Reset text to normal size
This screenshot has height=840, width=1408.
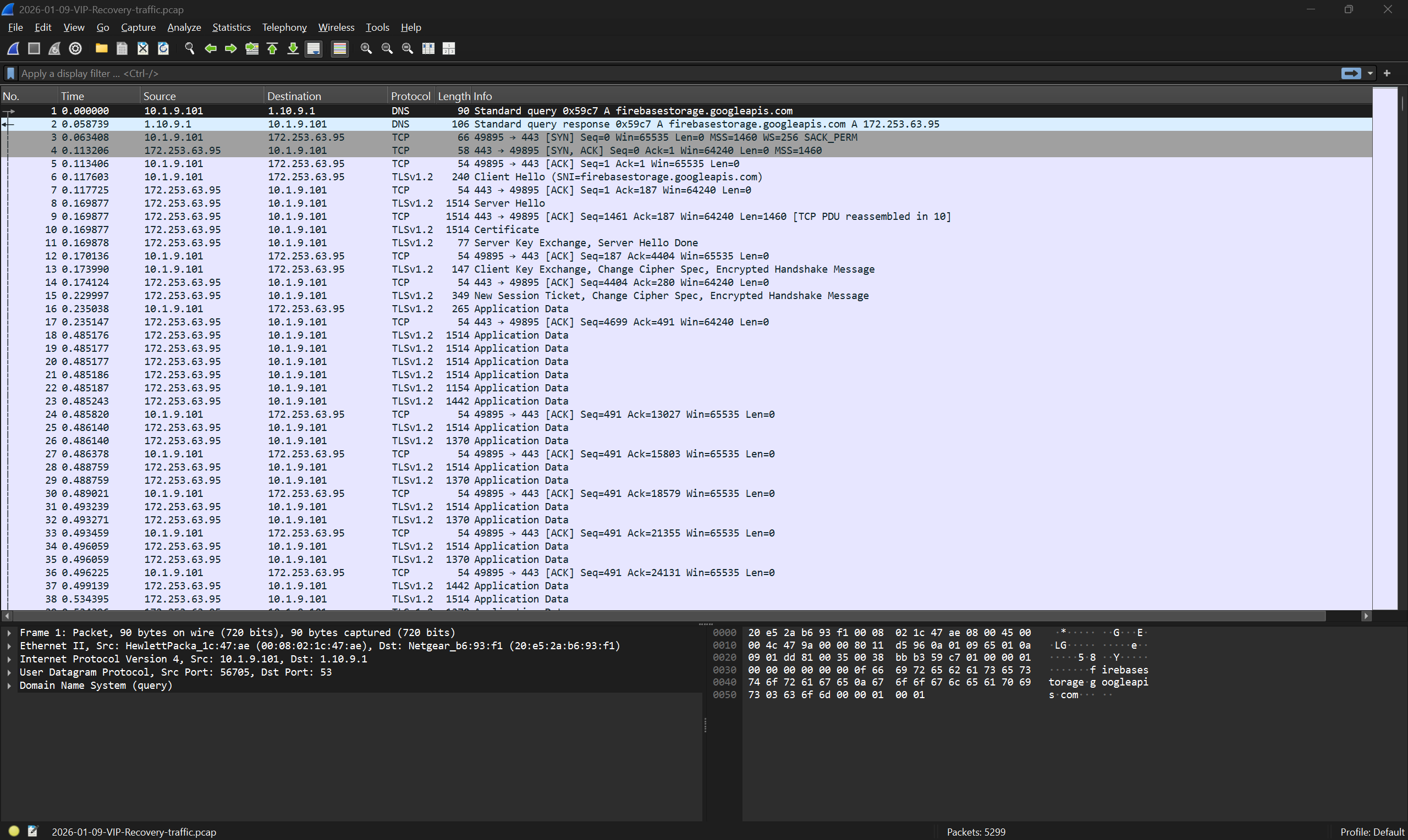tap(408, 49)
